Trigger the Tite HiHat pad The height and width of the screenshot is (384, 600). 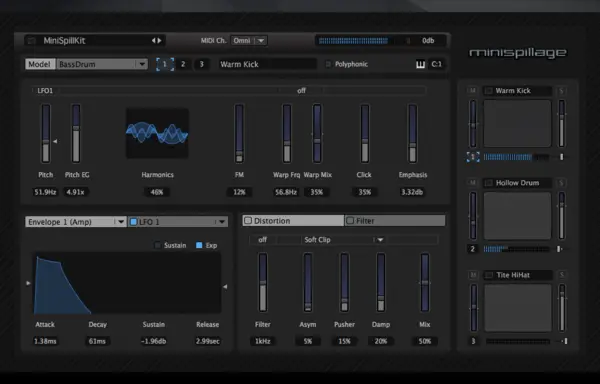[x=518, y=308]
